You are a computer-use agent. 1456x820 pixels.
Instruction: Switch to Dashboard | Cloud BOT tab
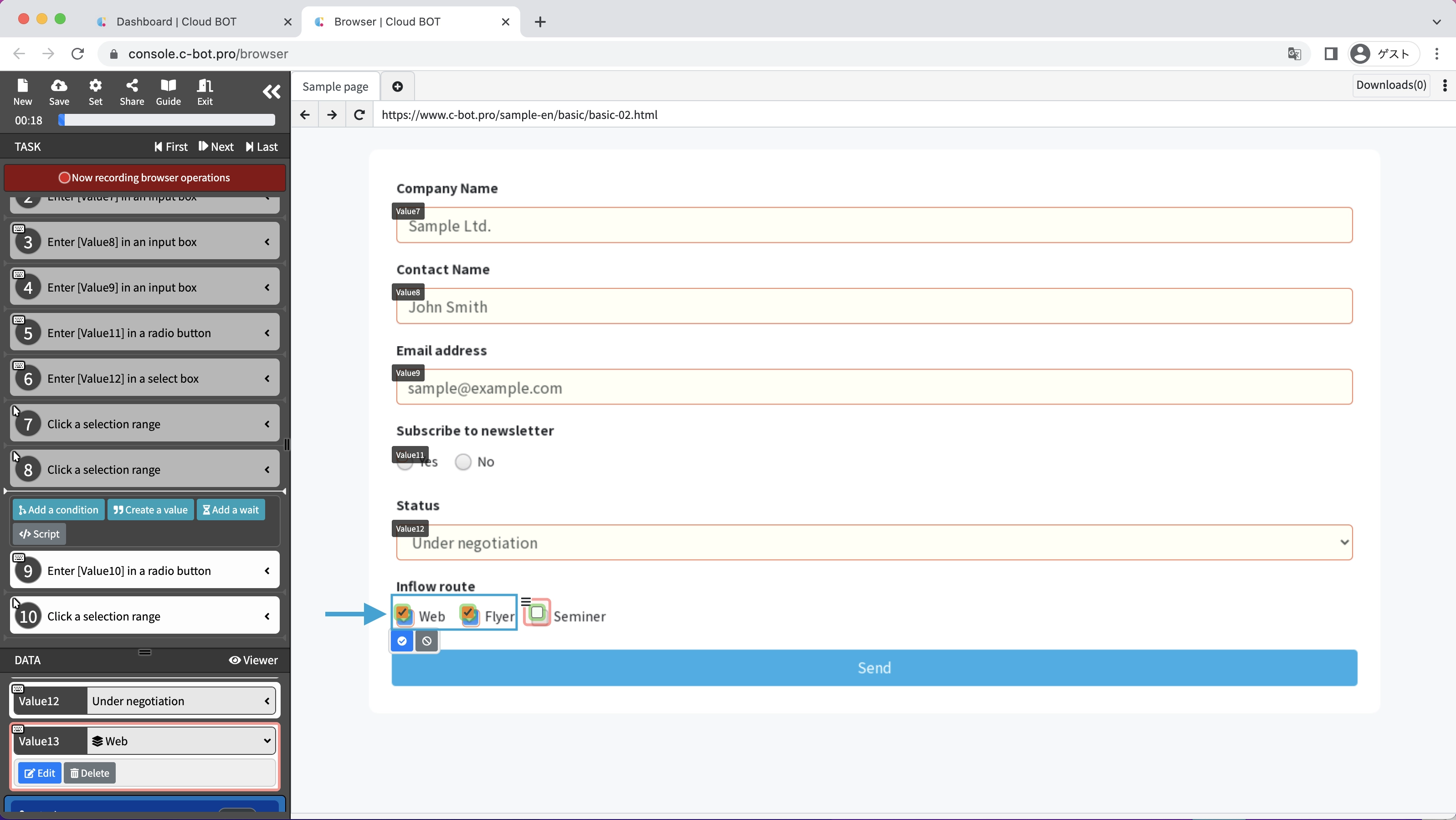pos(176,21)
